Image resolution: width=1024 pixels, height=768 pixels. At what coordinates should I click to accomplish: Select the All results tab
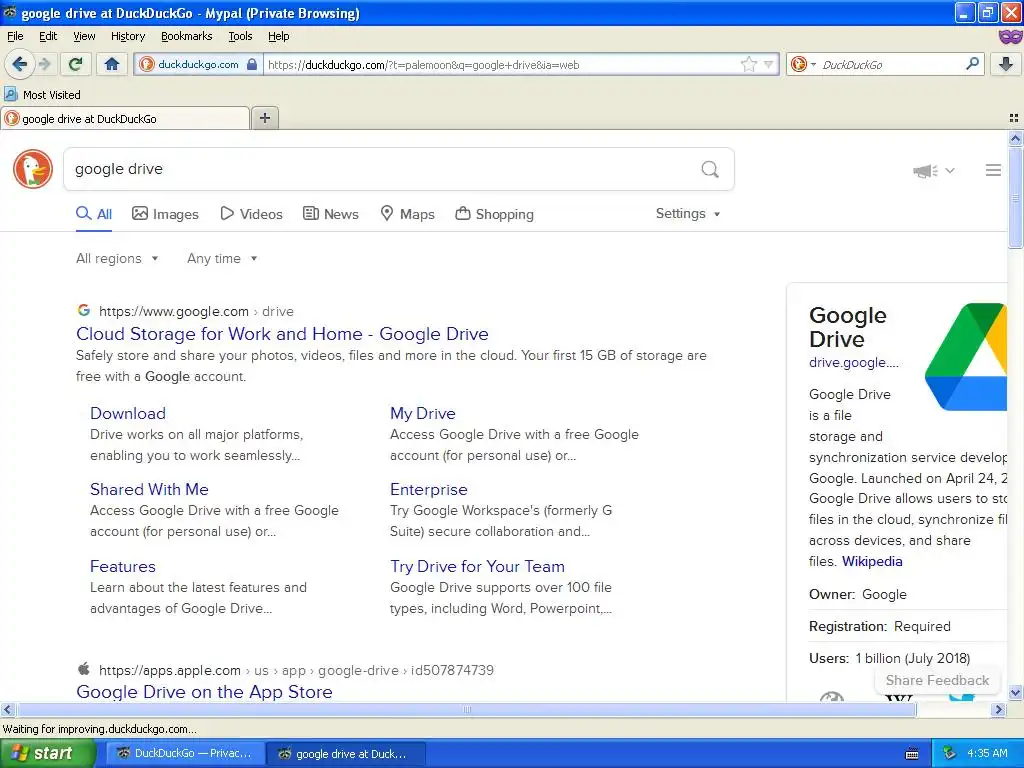point(94,214)
